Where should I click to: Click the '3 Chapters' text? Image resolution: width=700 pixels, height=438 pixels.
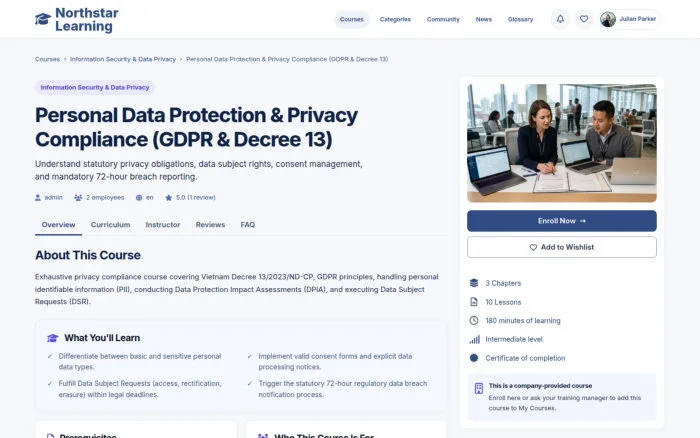503,283
